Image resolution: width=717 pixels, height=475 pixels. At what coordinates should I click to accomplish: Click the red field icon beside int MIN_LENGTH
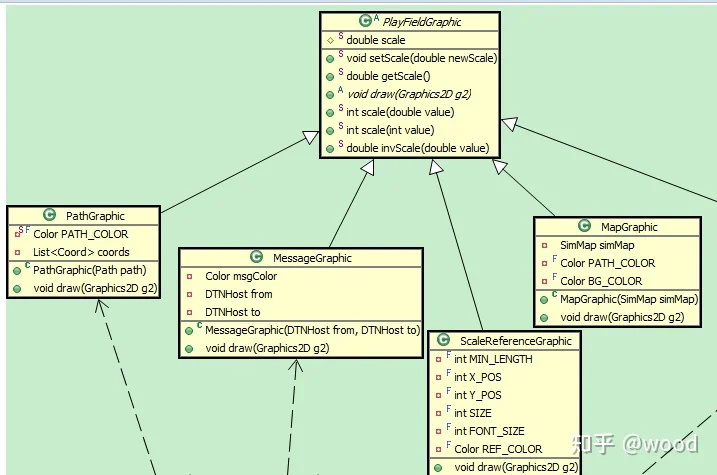[439, 360]
